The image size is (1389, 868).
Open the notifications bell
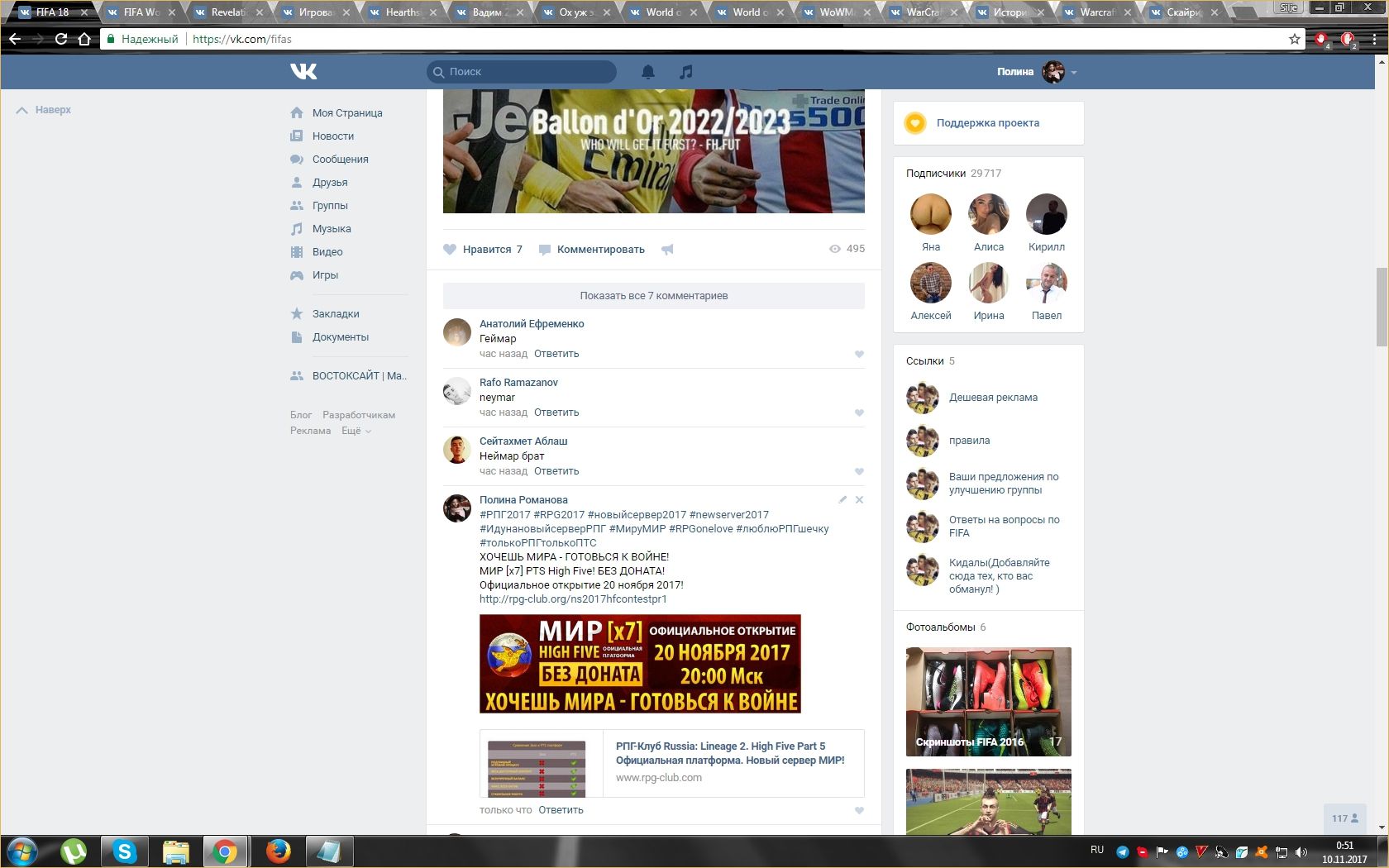click(x=648, y=72)
